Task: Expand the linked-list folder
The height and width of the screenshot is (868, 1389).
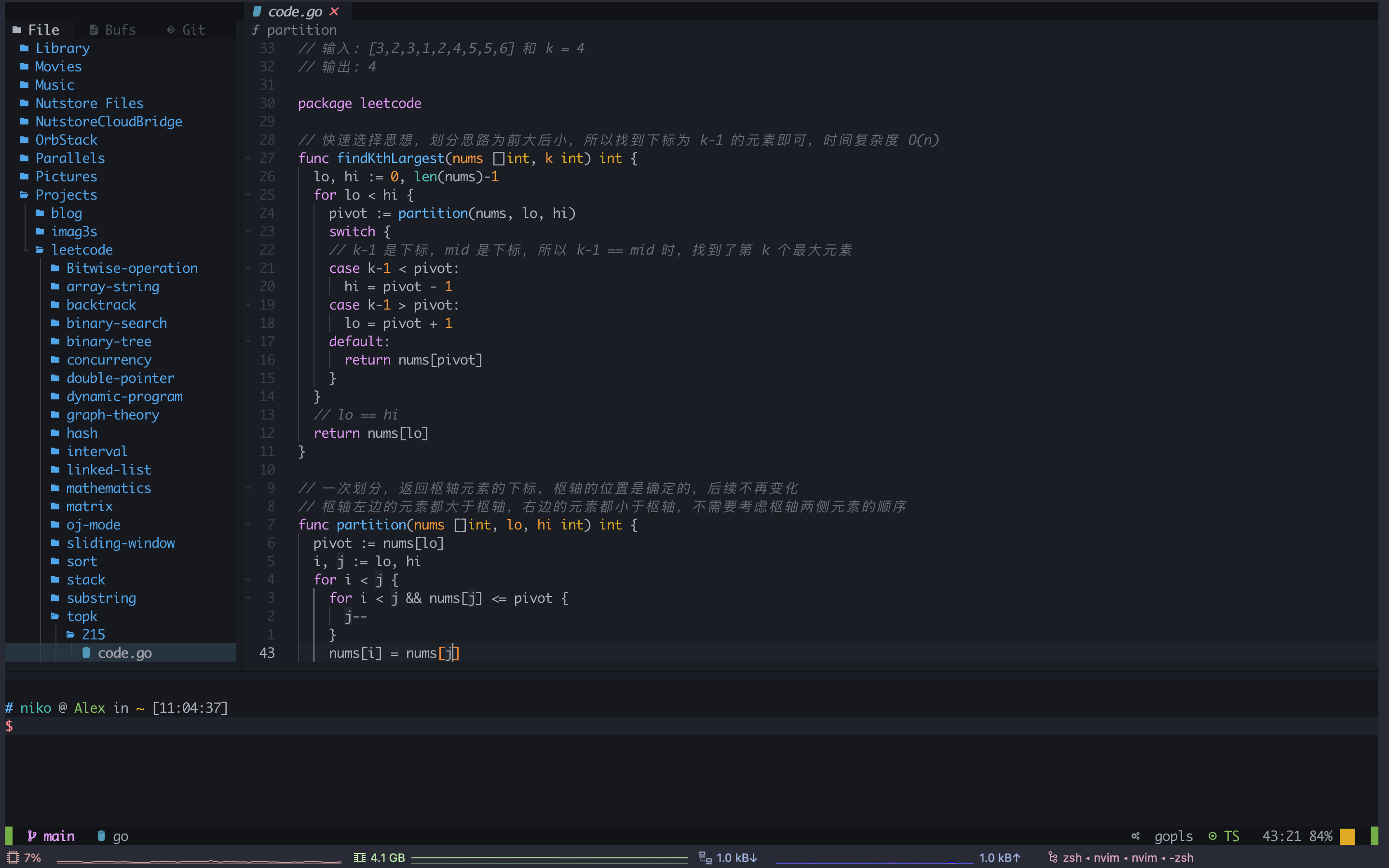Action: tap(109, 470)
